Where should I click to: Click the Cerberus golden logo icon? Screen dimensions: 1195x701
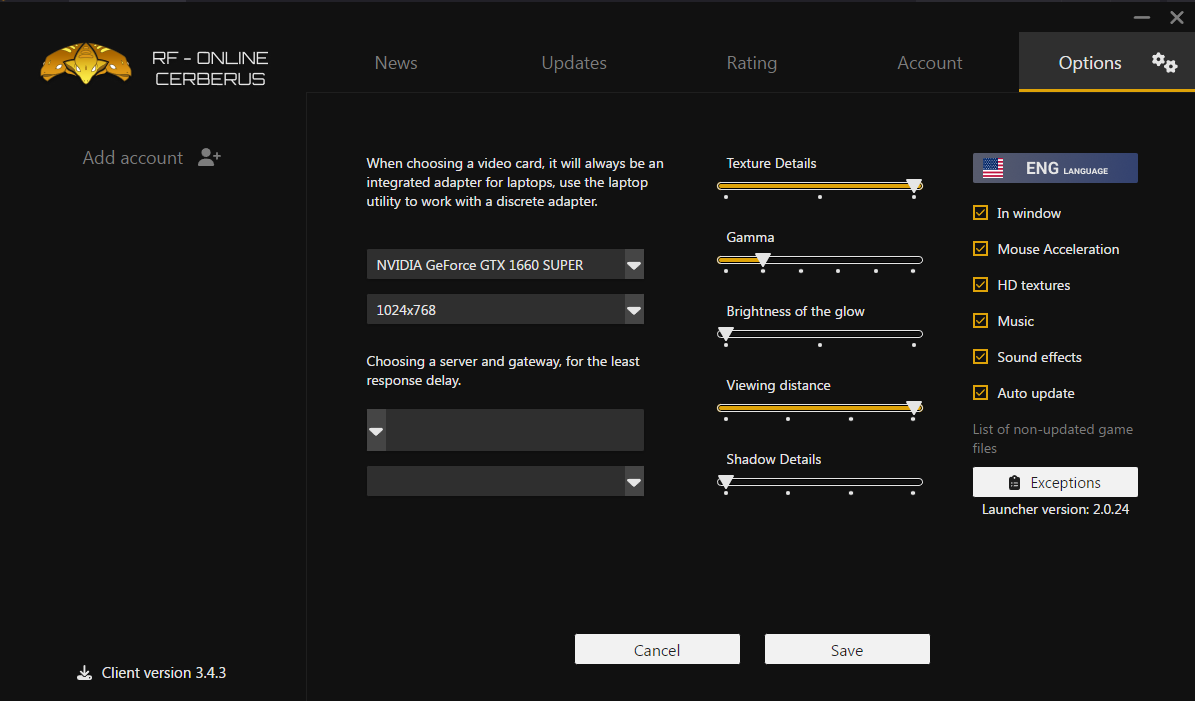point(85,63)
